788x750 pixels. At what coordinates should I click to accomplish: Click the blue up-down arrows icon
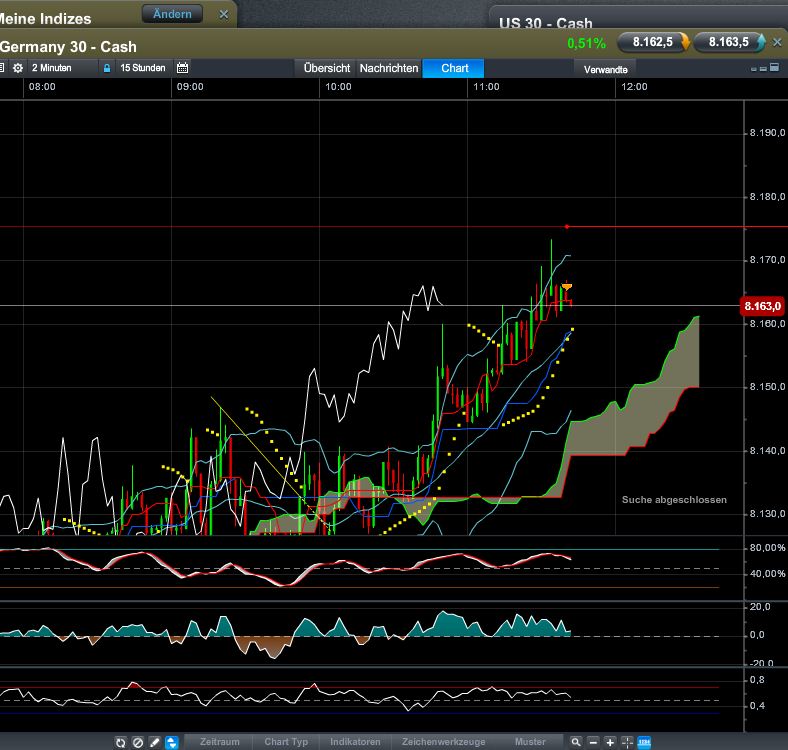coord(172,742)
